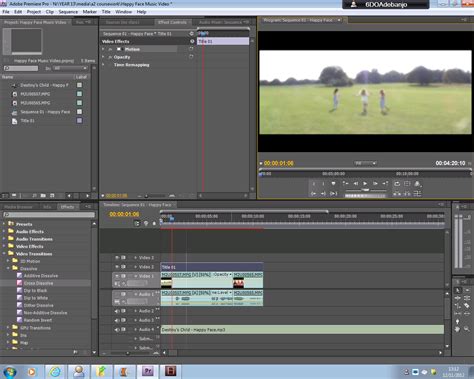Switch to the Info tab
The width and height of the screenshot is (474, 379).
tap(47, 207)
